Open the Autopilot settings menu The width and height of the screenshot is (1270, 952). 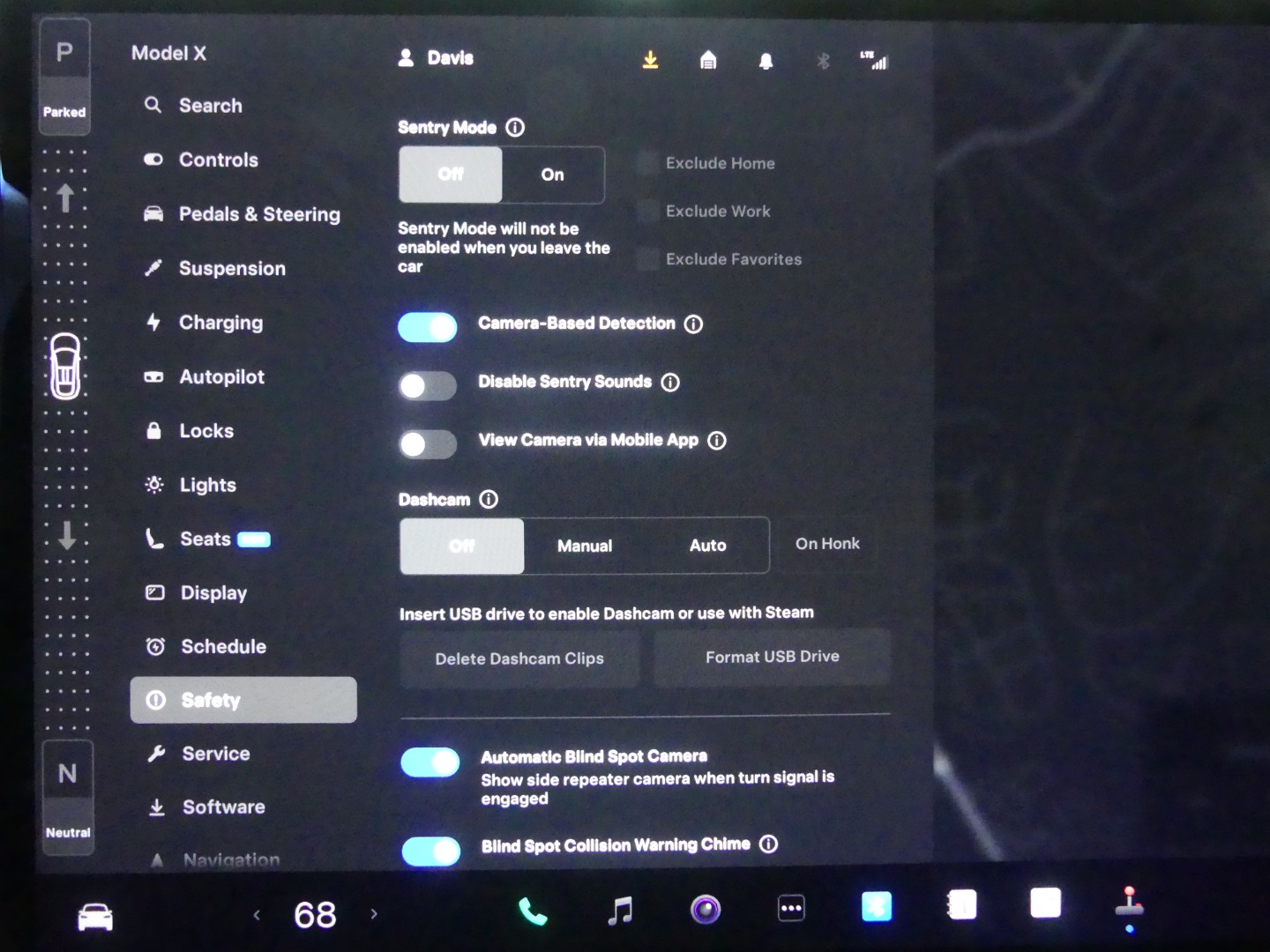(x=221, y=377)
